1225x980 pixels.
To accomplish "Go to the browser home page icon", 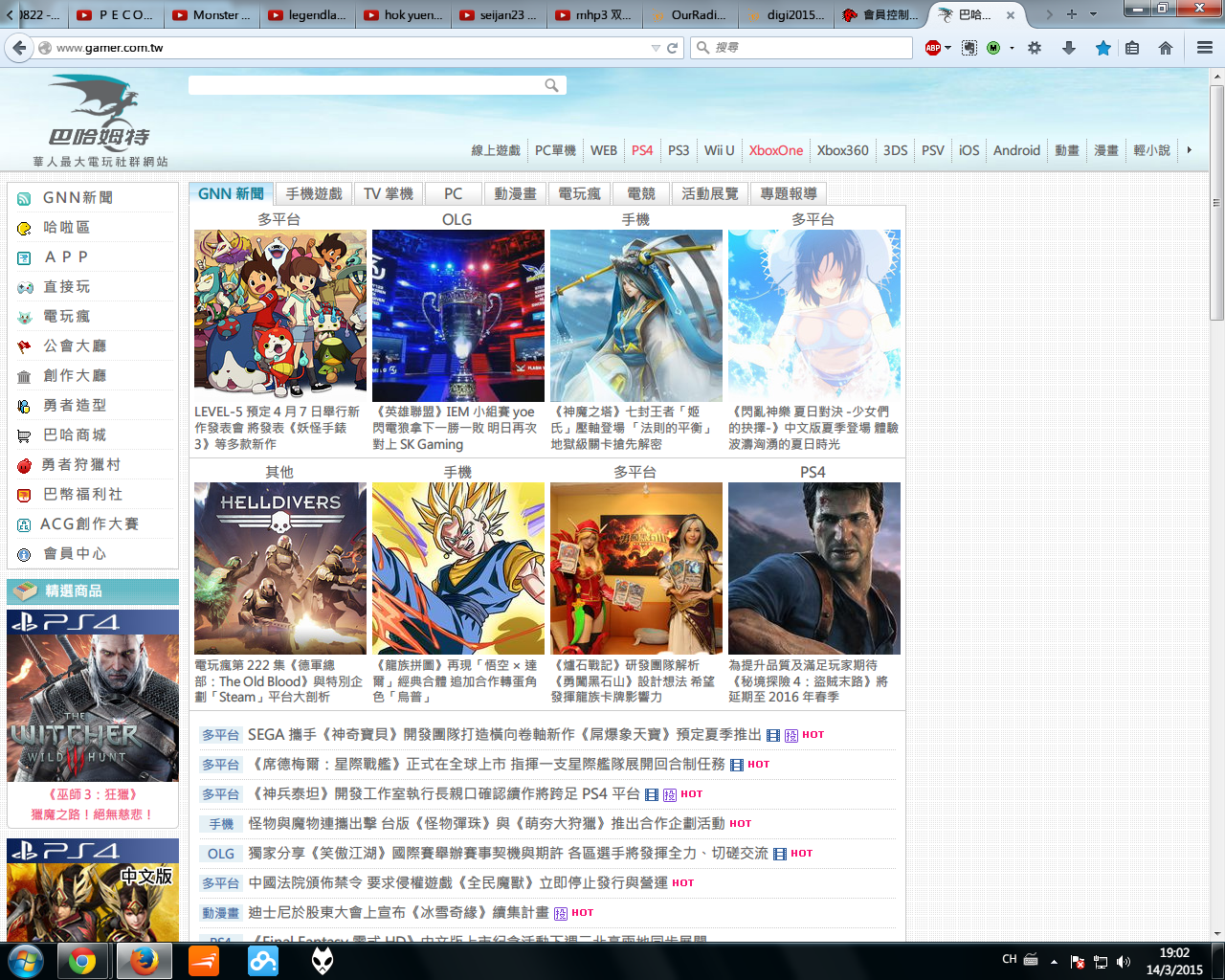I will tap(1165, 48).
